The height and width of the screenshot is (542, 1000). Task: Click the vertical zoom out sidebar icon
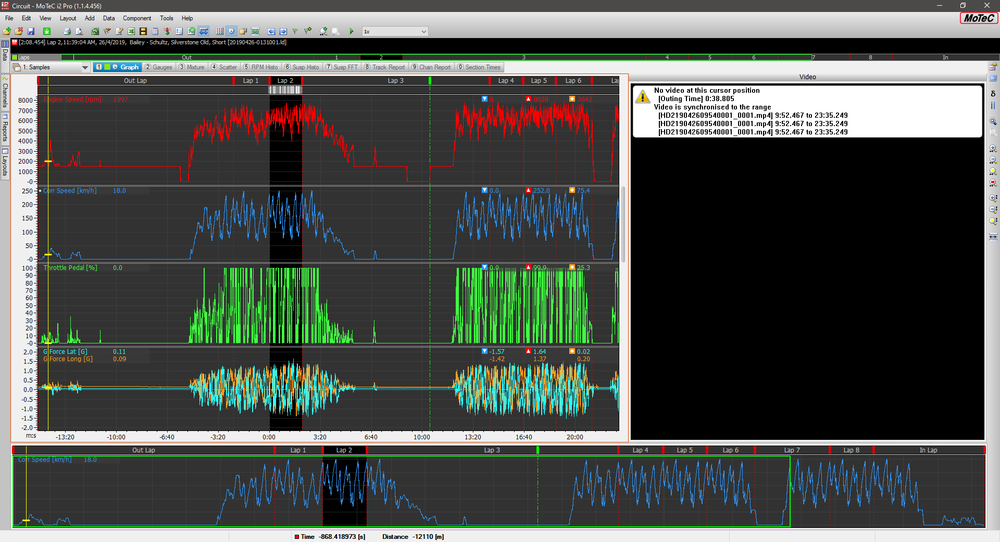coord(993,209)
